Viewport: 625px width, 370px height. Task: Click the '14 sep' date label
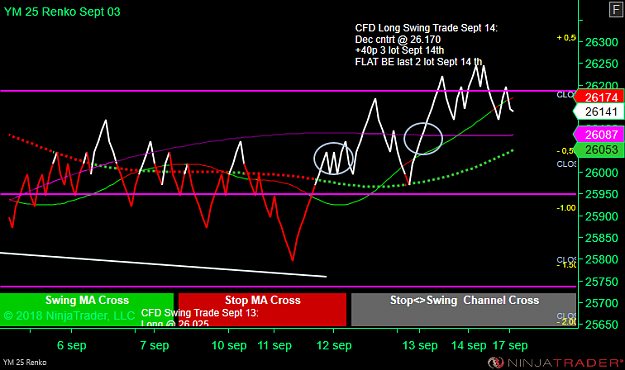469,345
